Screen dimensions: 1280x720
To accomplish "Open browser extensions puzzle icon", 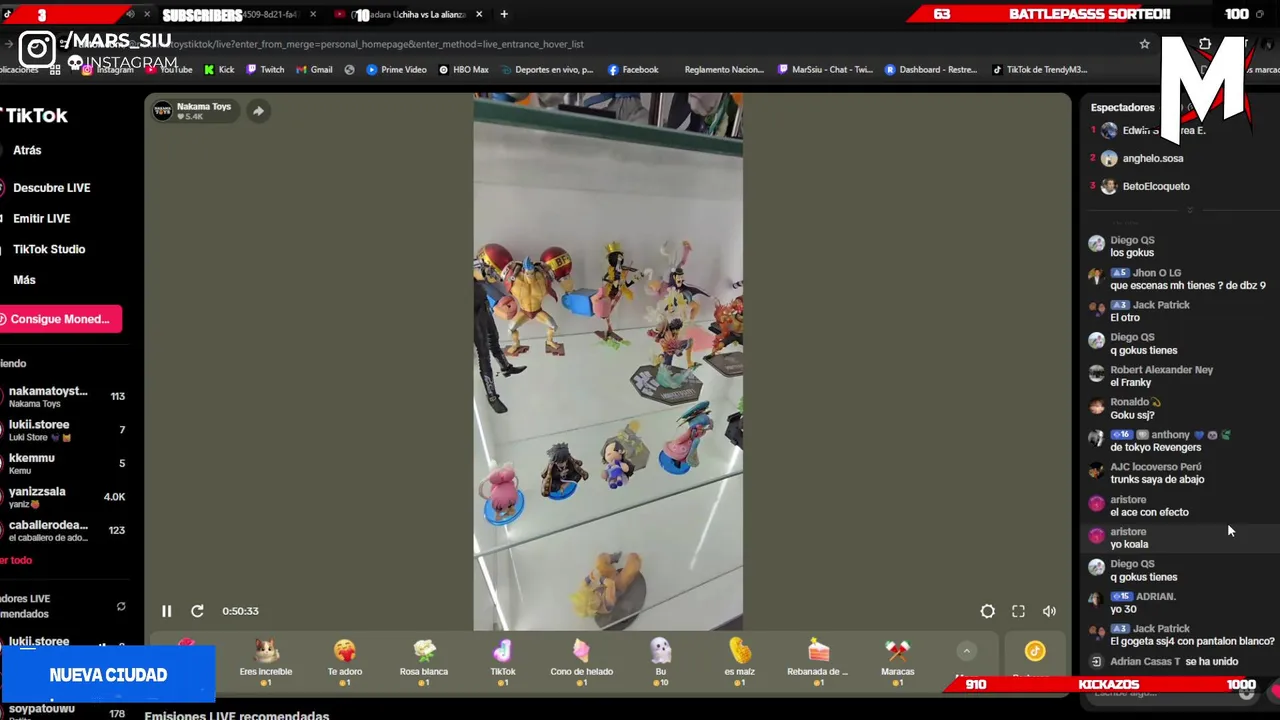I will click(1205, 44).
